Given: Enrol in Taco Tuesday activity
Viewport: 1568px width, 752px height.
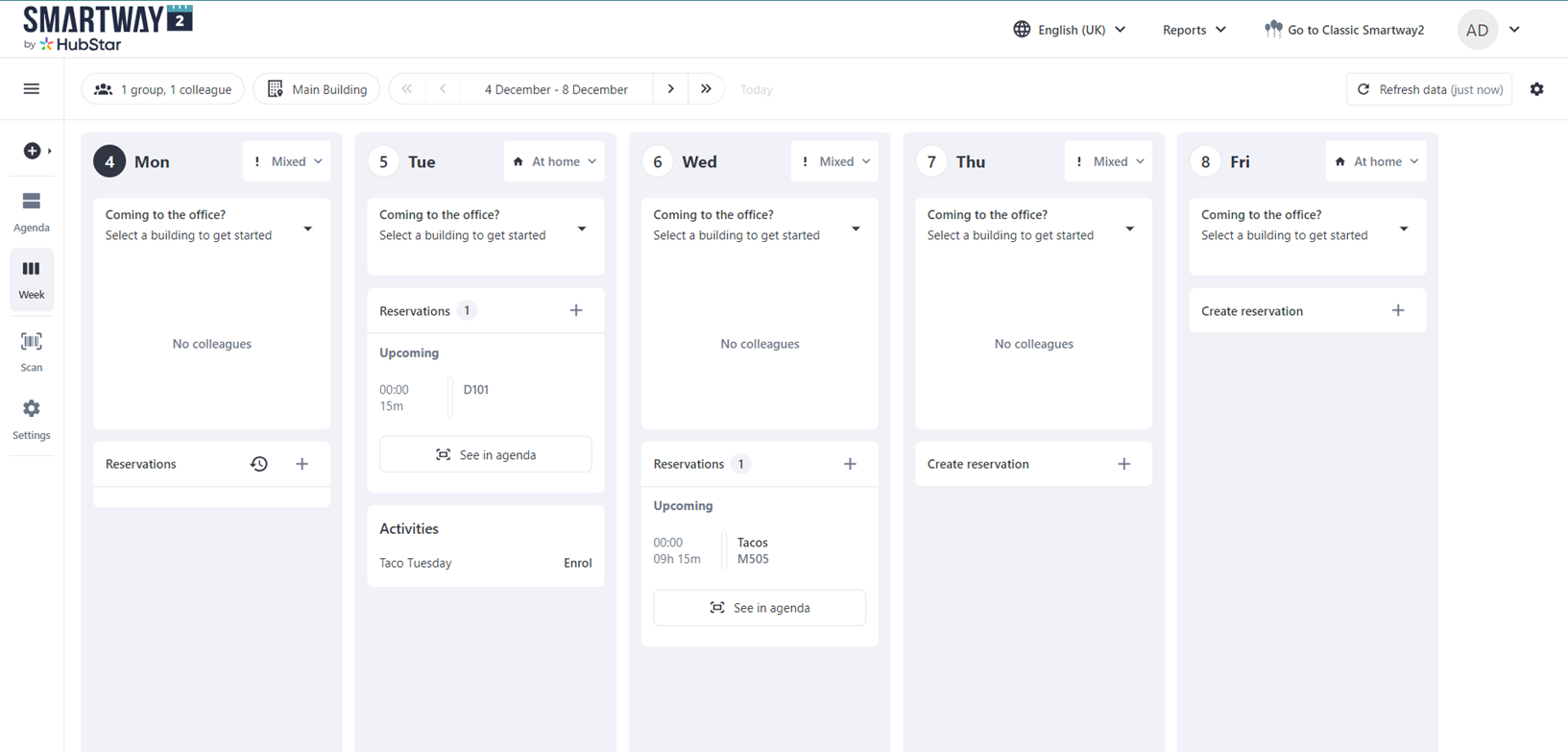Looking at the screenshot, I should (x=577, y=563).
